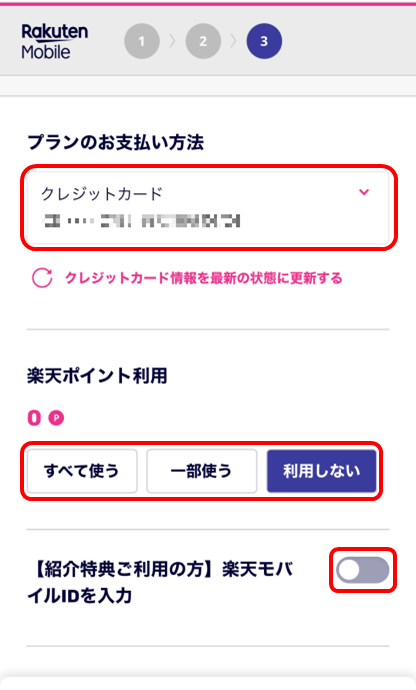Click chevron between steps 1 and 2
Viewport: 416px width, 690px height.
click(173, 41)
